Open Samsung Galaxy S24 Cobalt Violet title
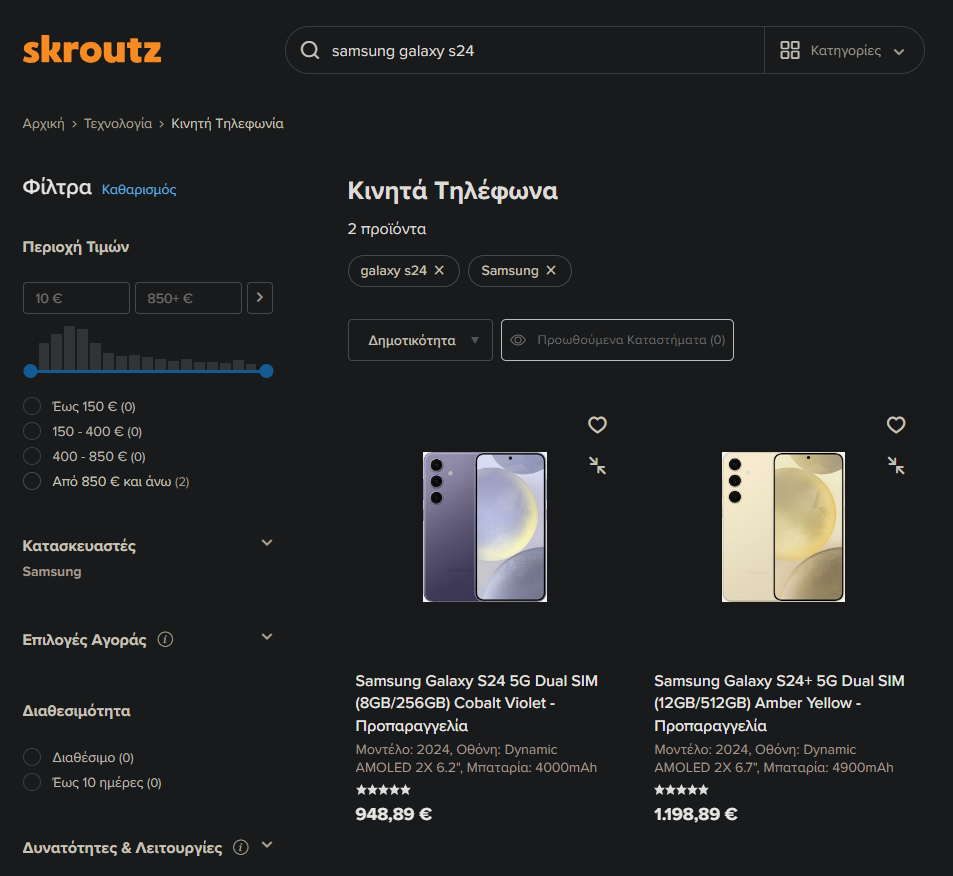The image size is (953, 876). (x=476, y=703)
